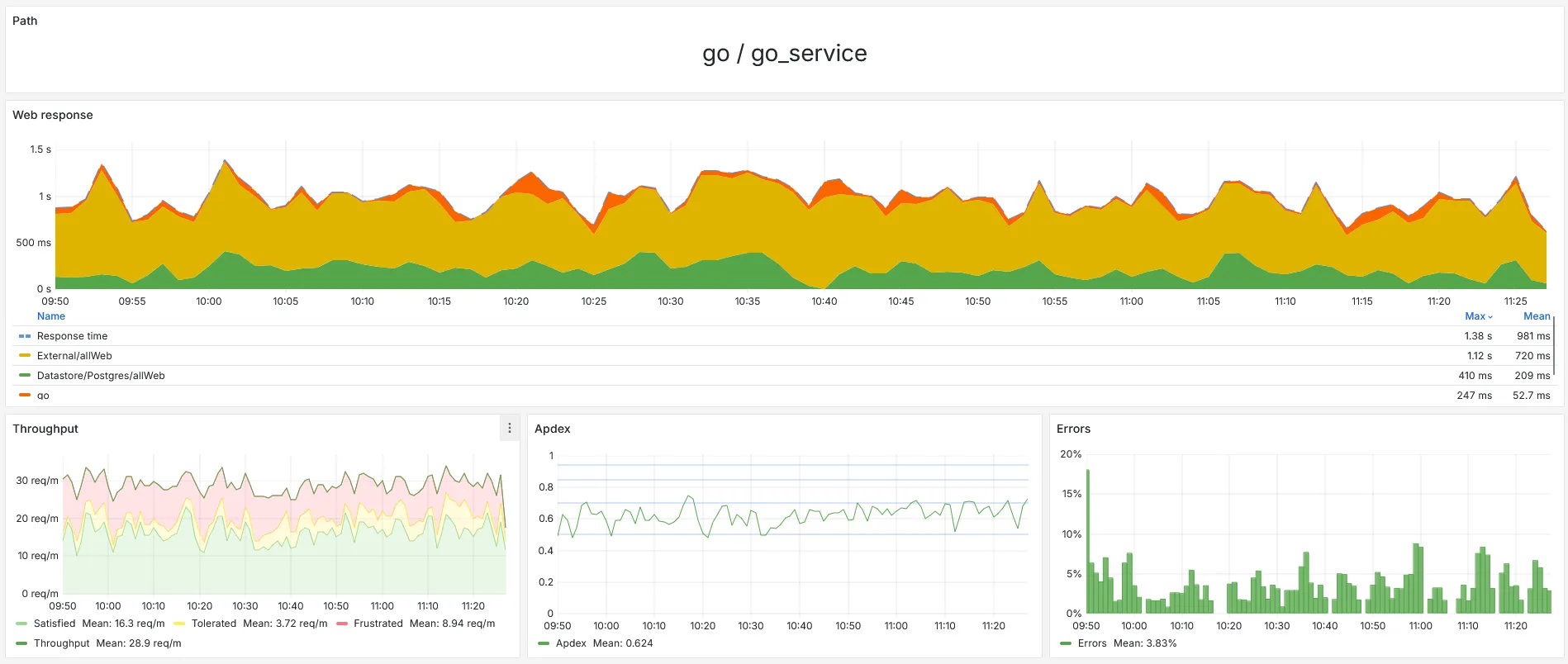
Task: Click the Throughput Mean: 28.9 req/m value
Action: (x=139, y=643)
